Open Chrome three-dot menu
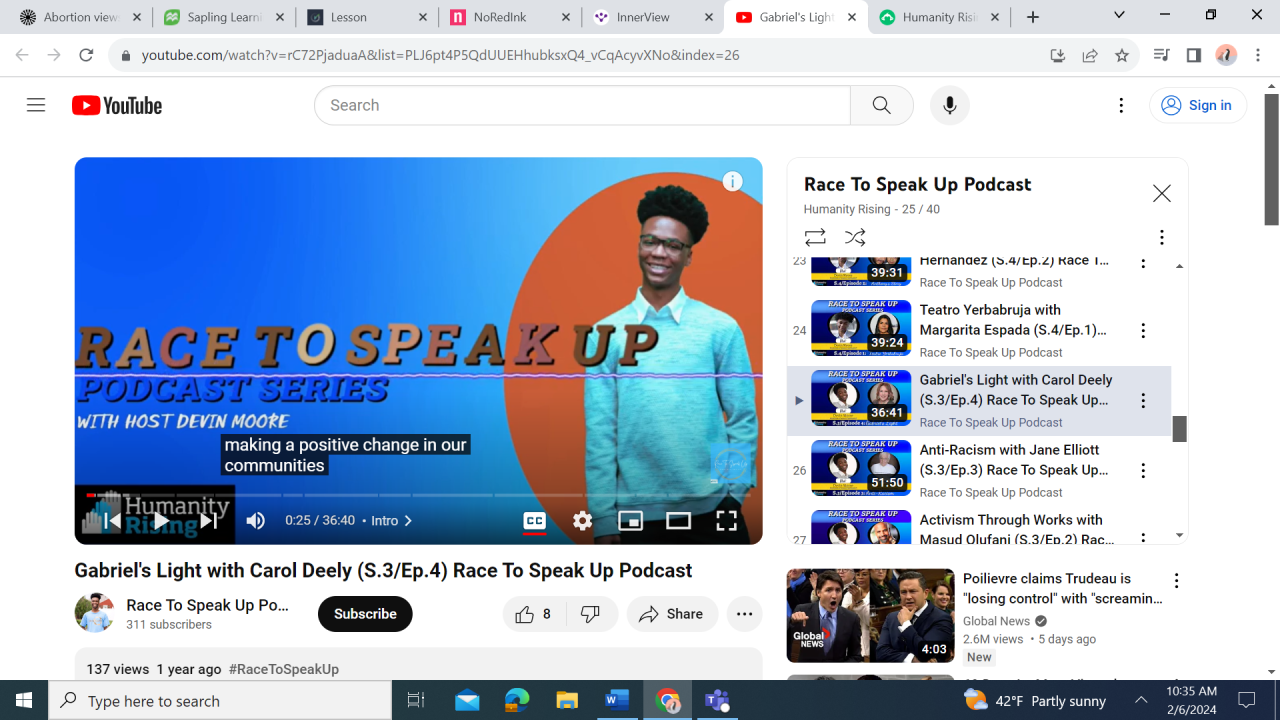1280x720 pixels. click(1258, 56)
